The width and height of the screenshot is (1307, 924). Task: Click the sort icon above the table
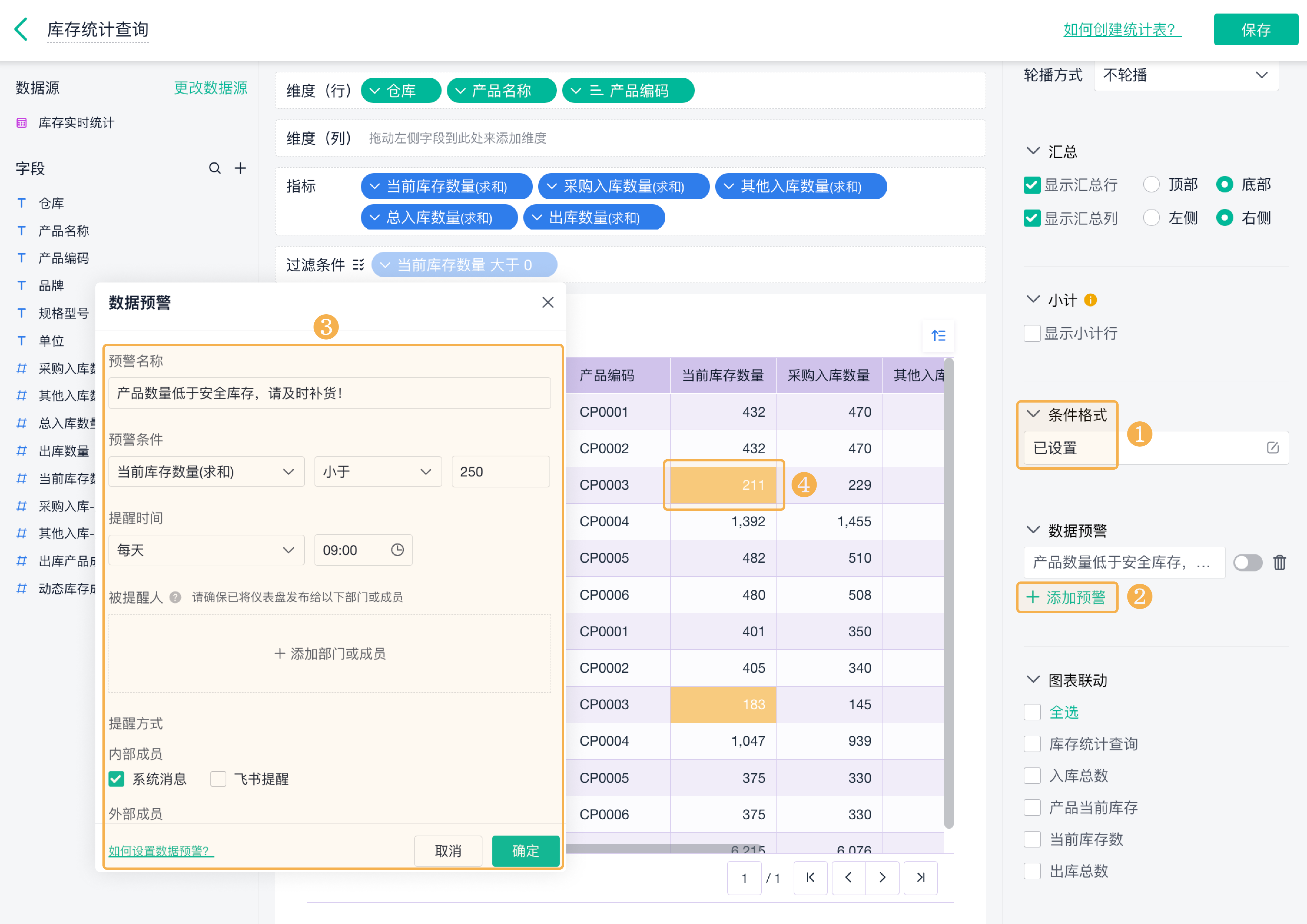[938, 336]
